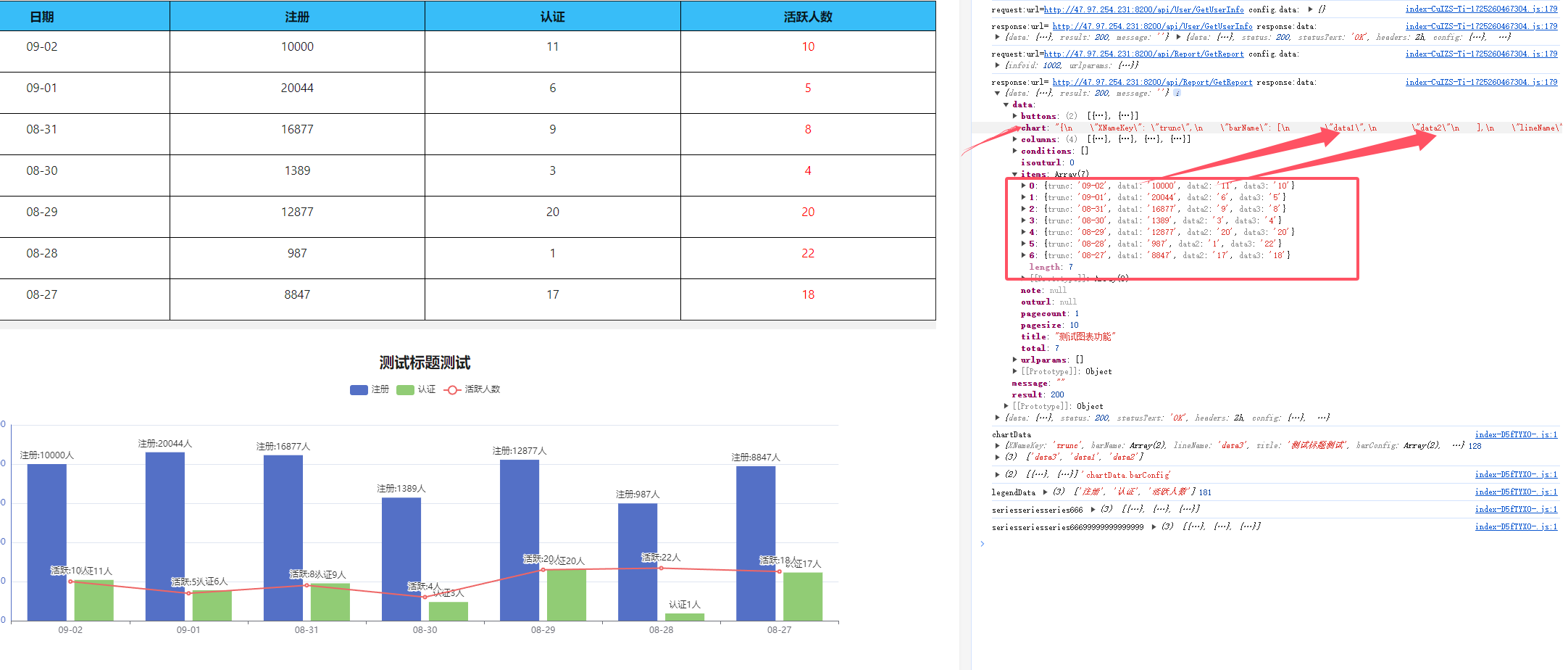Open index-D5fTYXO source link beside chartData

point(1516,435)
